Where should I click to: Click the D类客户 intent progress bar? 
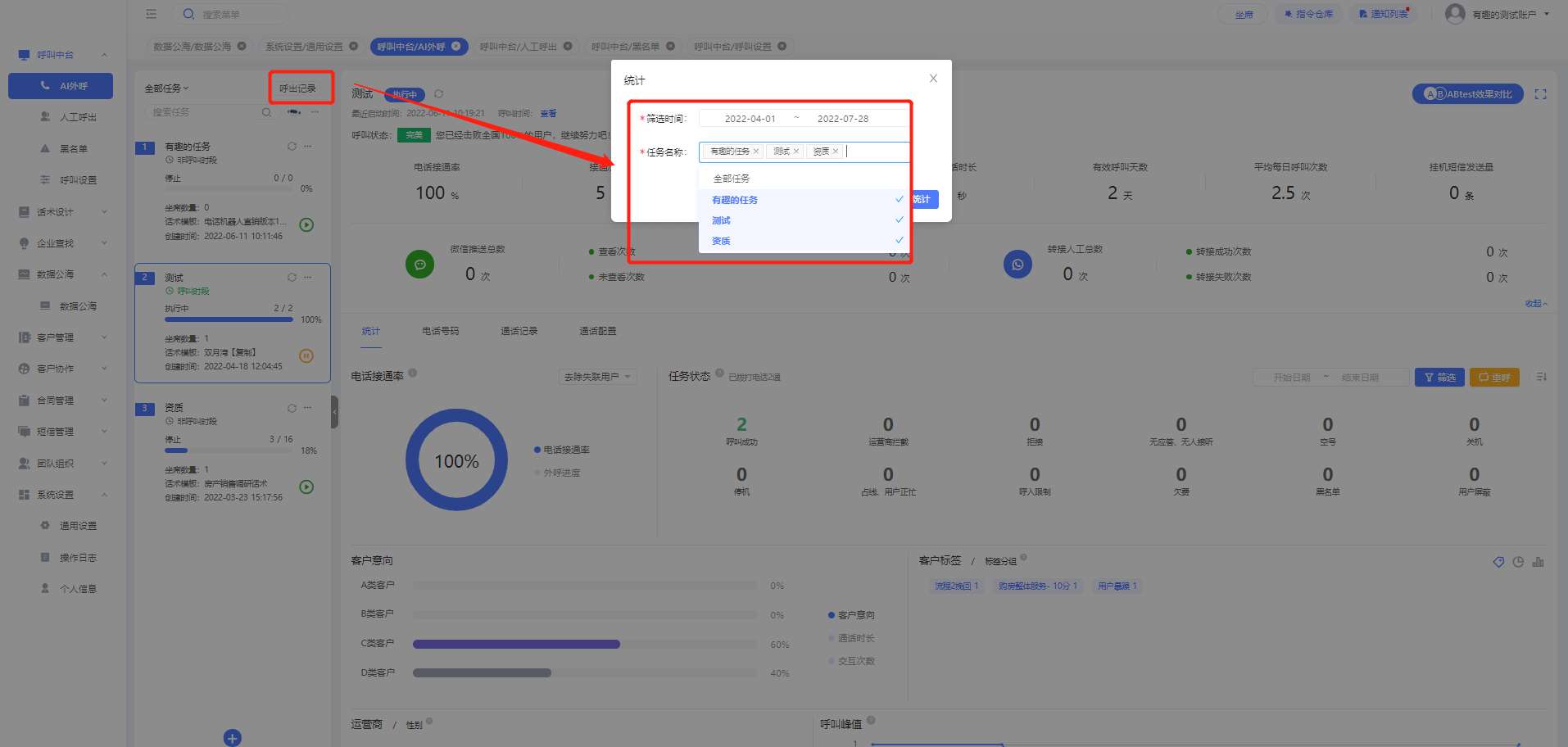pos(586,673)
